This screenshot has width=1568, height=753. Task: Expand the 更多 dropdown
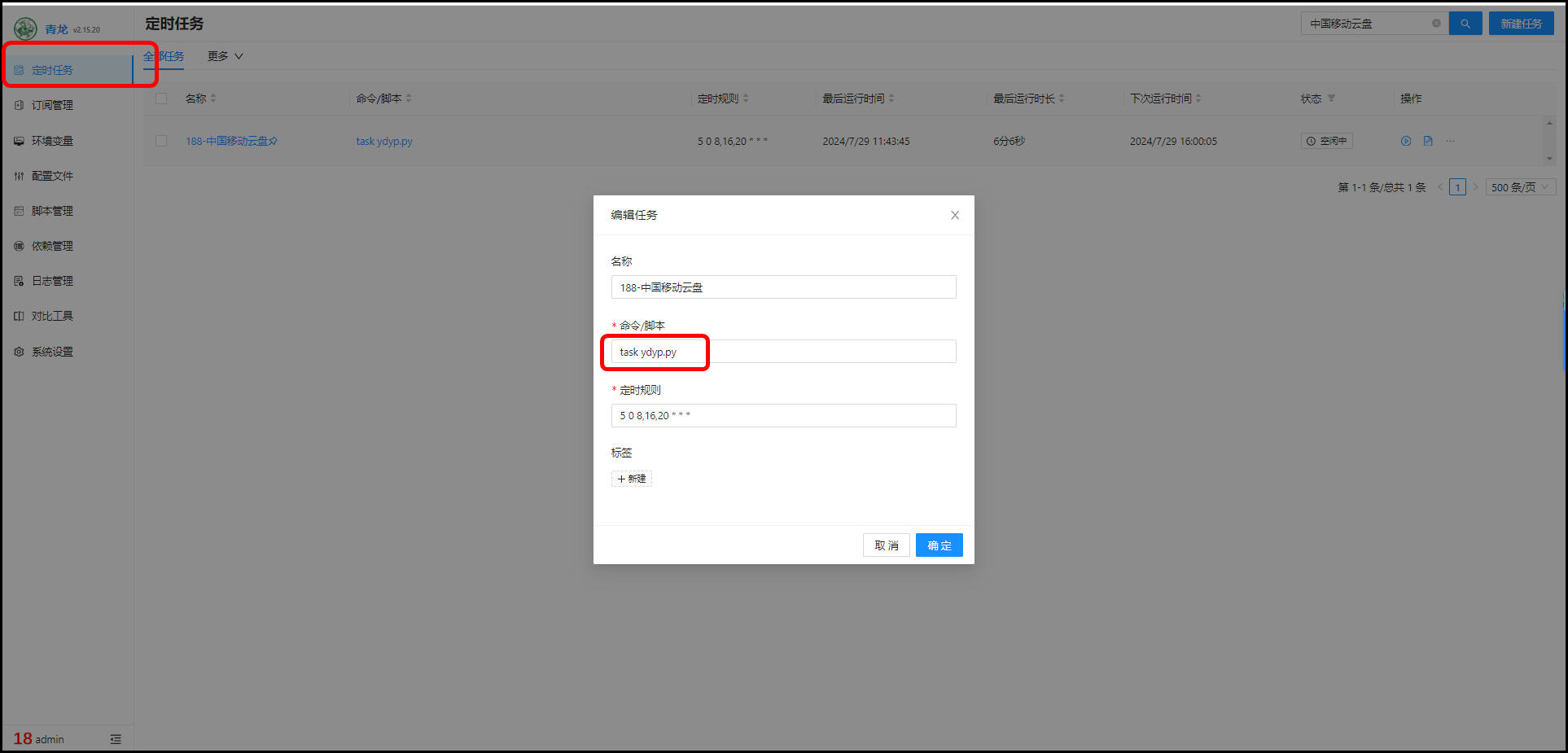[226, 56]
